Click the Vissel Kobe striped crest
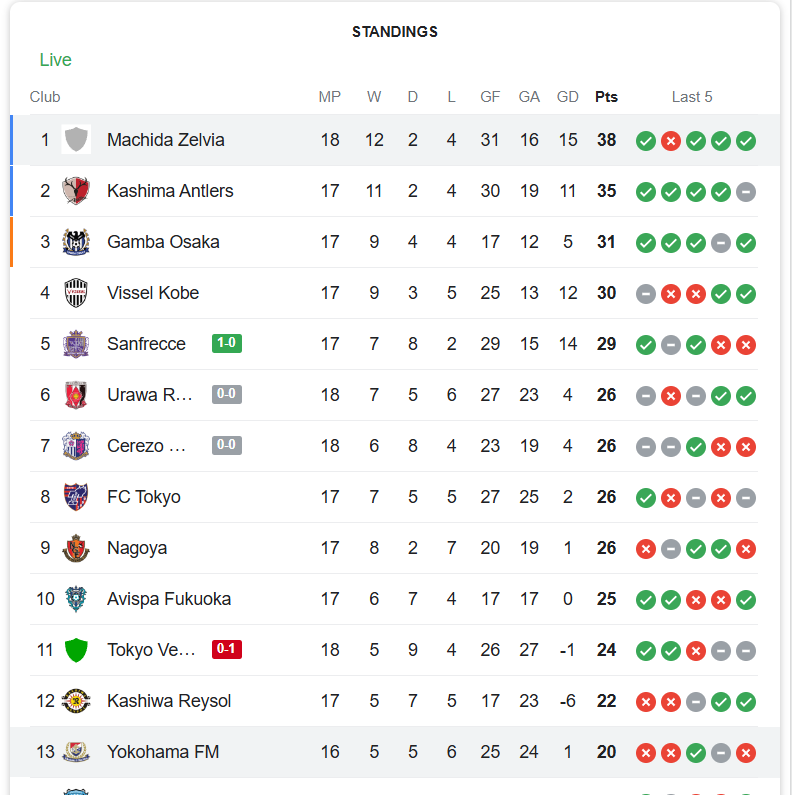The width and height of the screenshot is (792, 795). point(76,293)
